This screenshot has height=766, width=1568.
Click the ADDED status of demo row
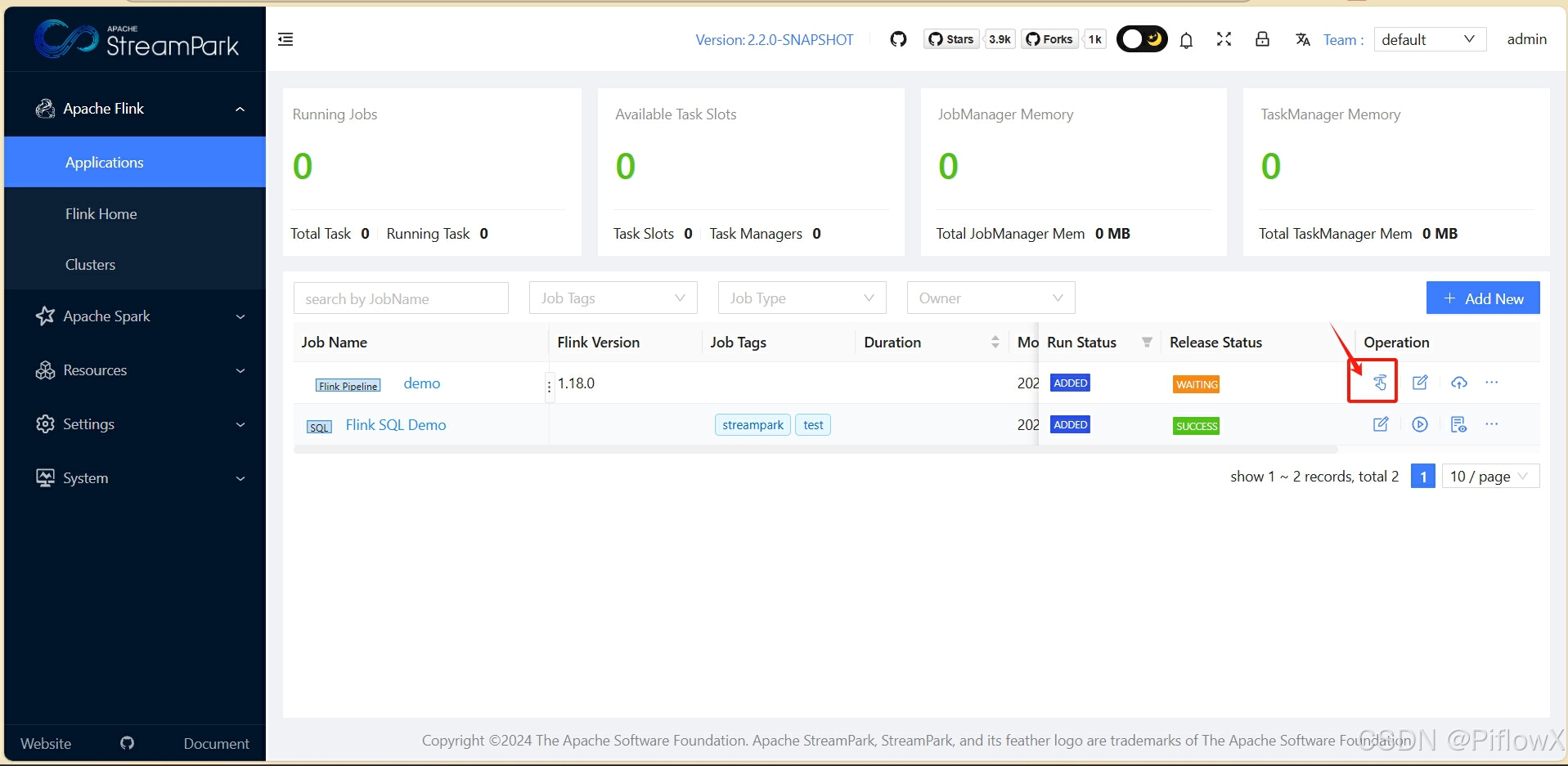point(1070,383)
